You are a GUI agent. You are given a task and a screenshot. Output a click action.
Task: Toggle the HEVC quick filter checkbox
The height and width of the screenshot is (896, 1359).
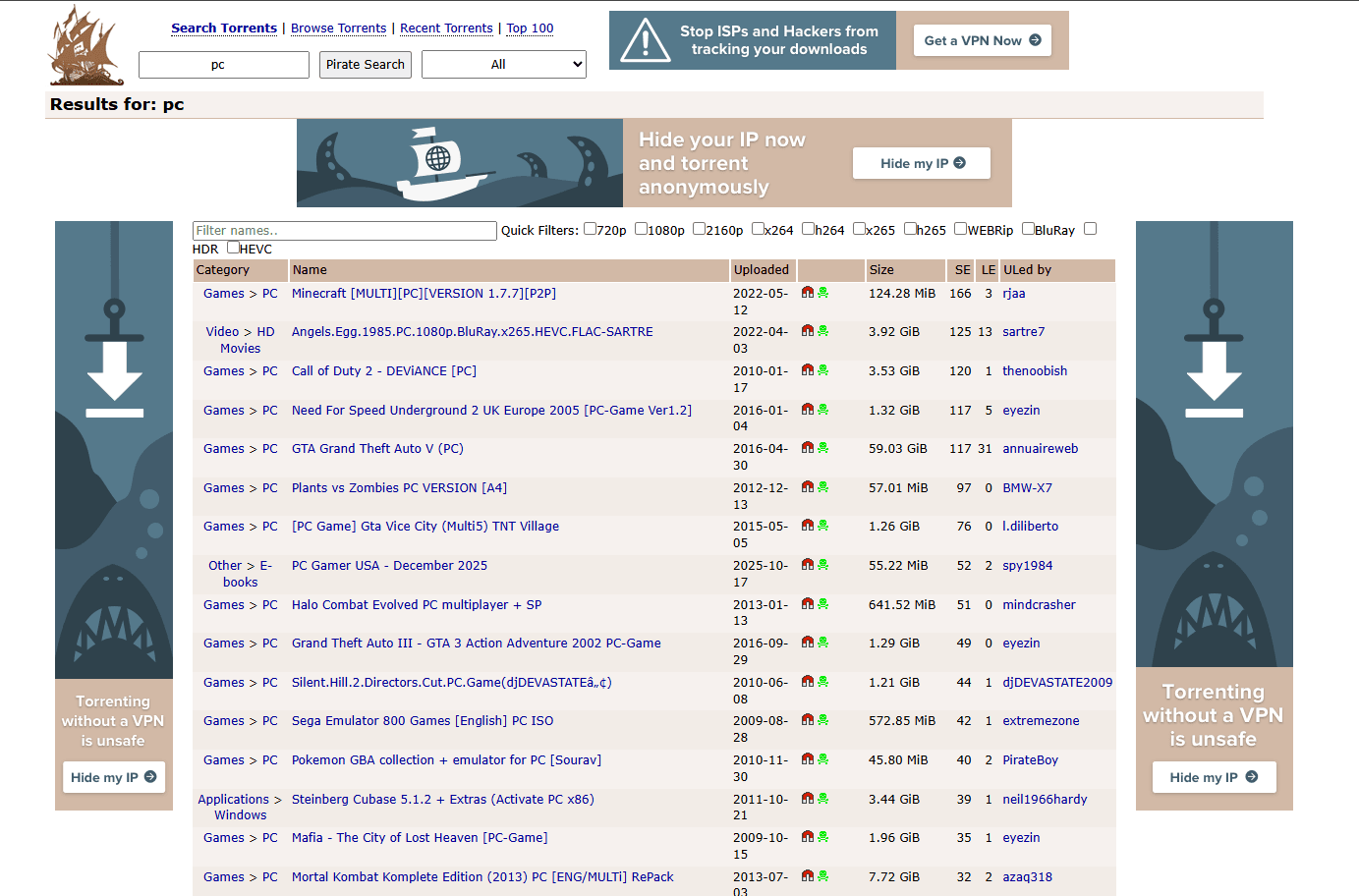(233, 248)
